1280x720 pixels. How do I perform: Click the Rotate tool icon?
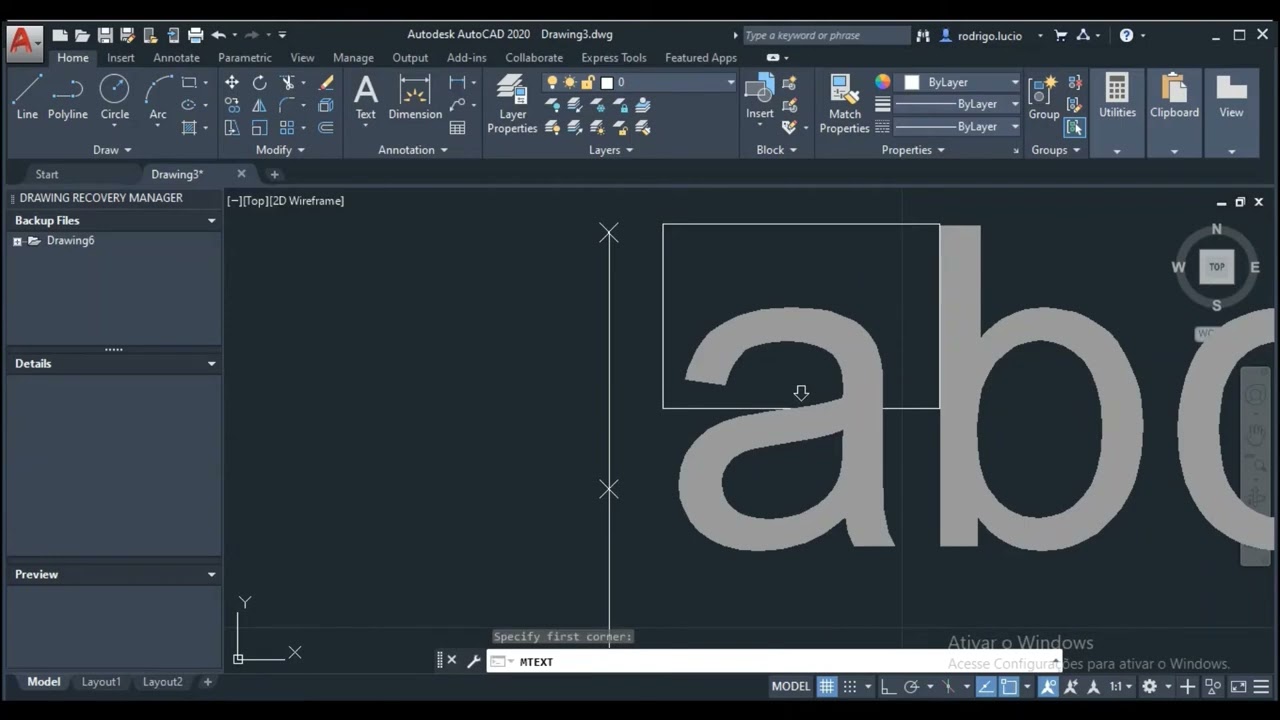tap(260, 82)
